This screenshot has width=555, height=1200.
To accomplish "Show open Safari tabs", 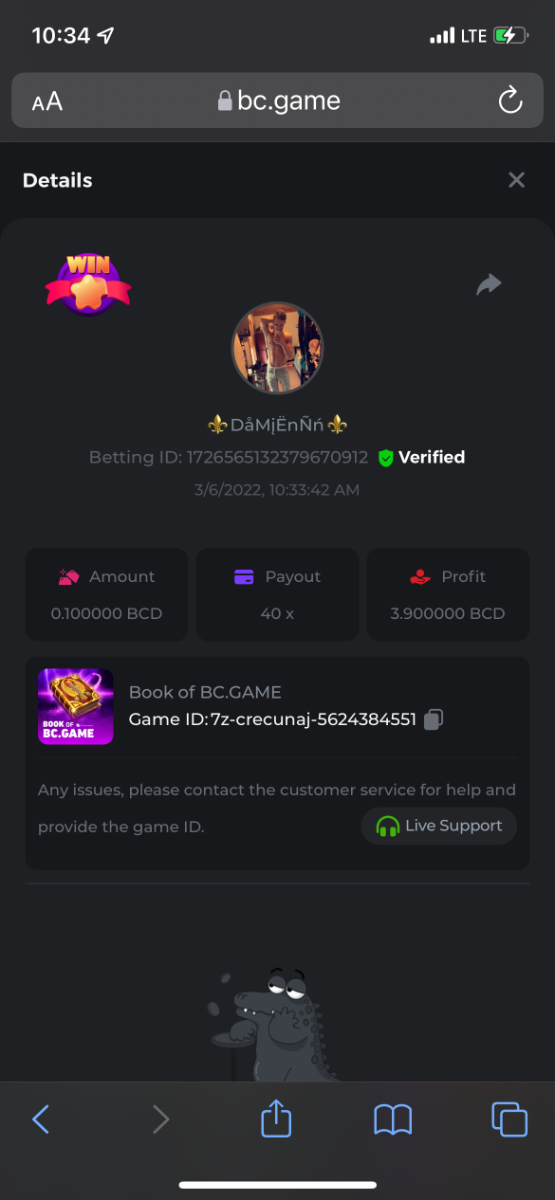I will pyautogui.click(x=509, y=1119).
